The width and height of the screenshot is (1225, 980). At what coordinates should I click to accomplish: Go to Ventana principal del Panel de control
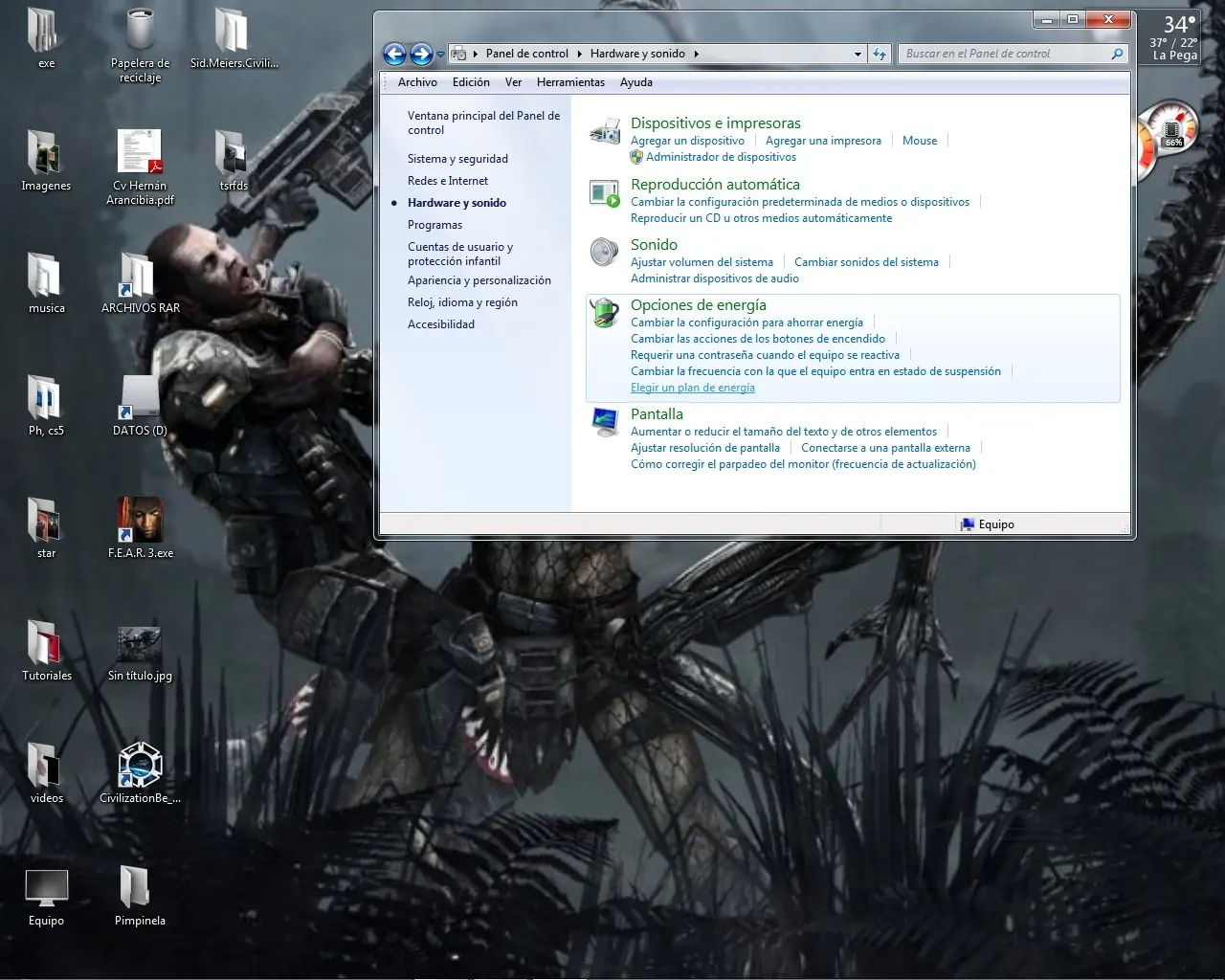(x=483, y=122)
